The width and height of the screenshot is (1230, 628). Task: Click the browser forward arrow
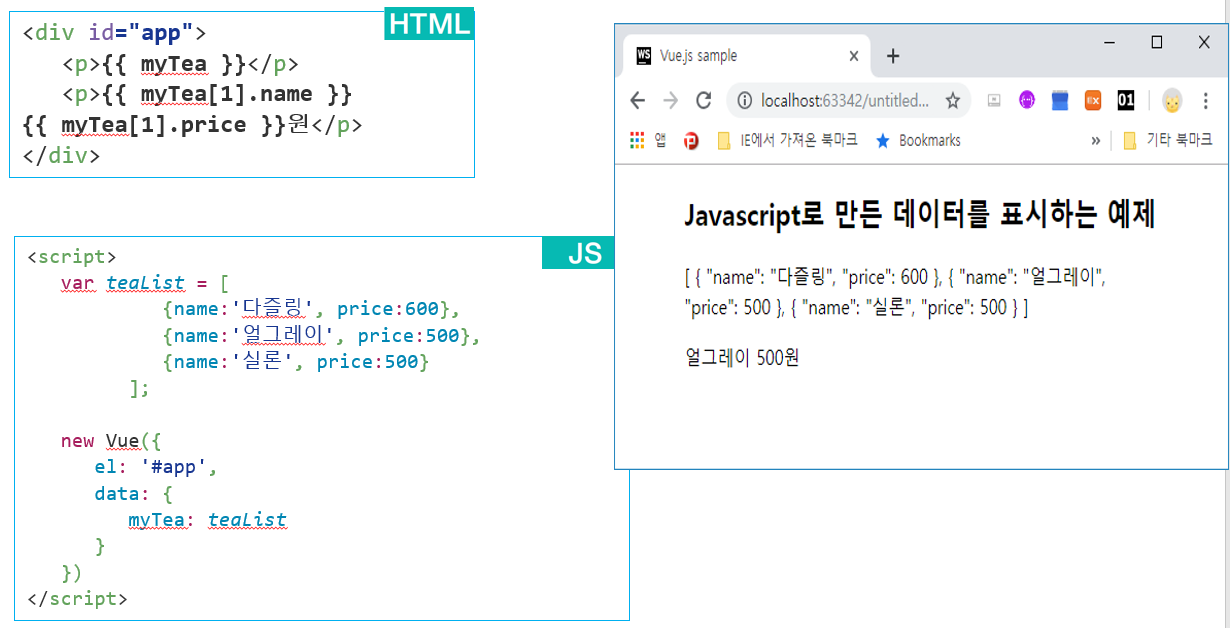(671, 100)
